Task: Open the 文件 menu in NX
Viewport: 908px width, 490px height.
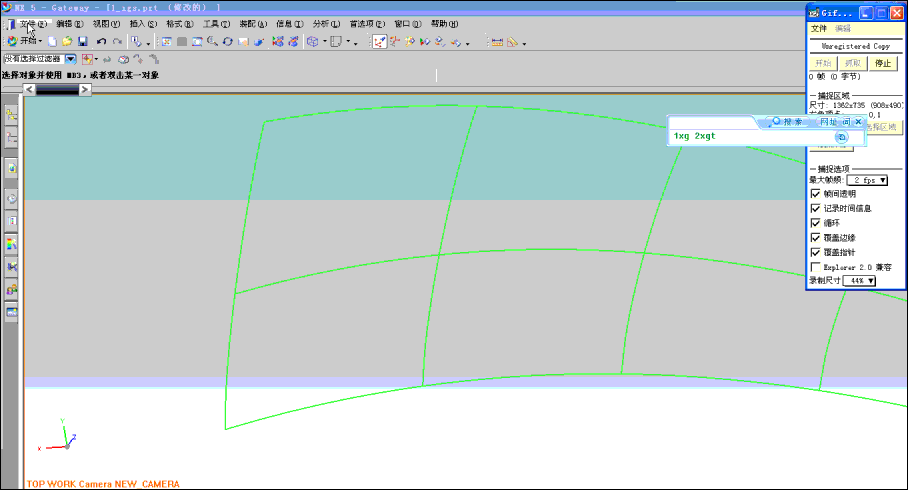Action: click(33, 24)
